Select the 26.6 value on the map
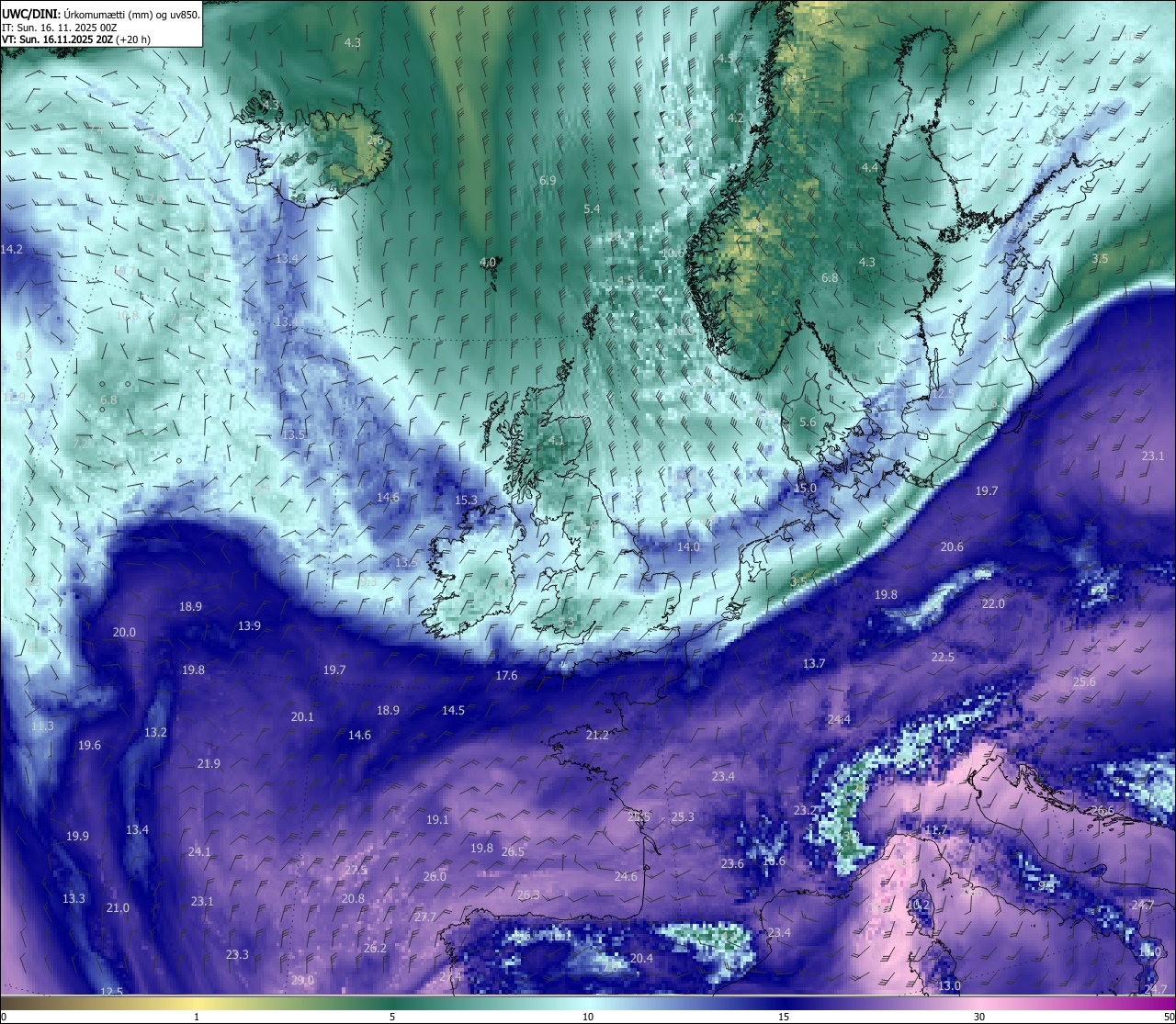 (1102, 811)
